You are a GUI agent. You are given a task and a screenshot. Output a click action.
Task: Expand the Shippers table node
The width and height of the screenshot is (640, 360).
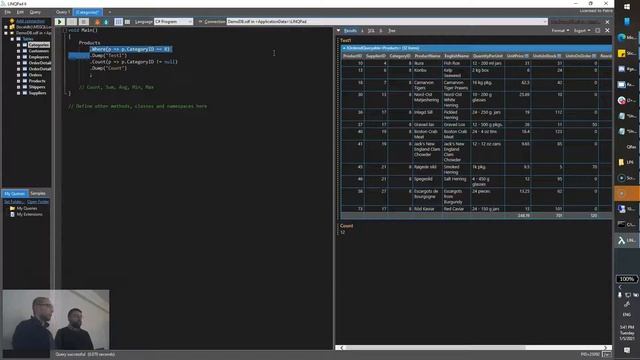click(18, 87)
